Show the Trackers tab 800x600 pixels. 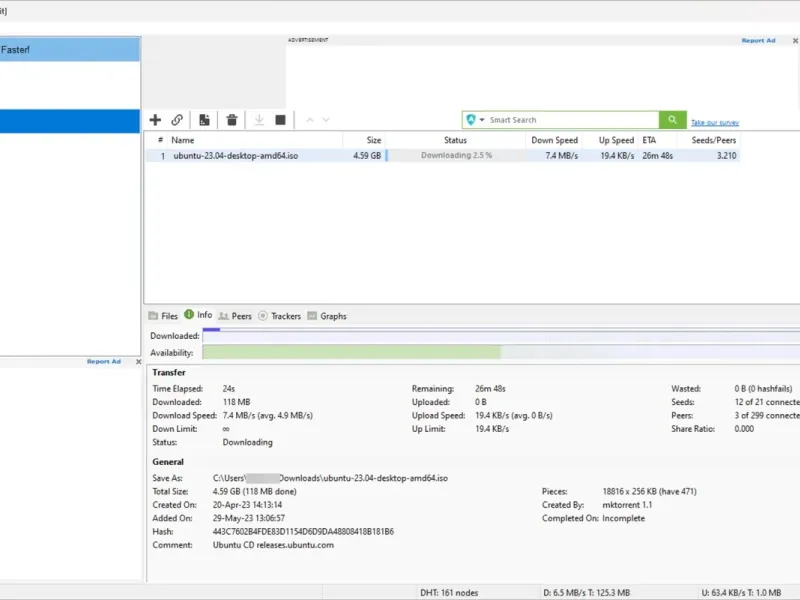280,316
